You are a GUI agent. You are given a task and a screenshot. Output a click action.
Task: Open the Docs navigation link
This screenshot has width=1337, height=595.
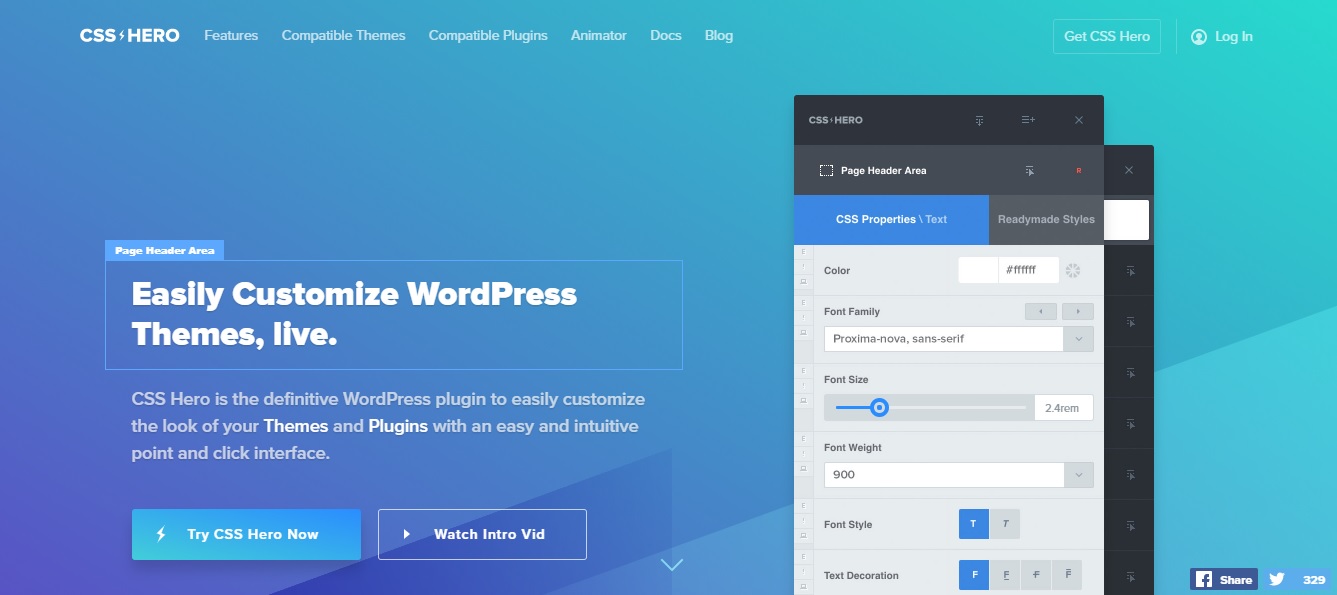pos(666,36)
